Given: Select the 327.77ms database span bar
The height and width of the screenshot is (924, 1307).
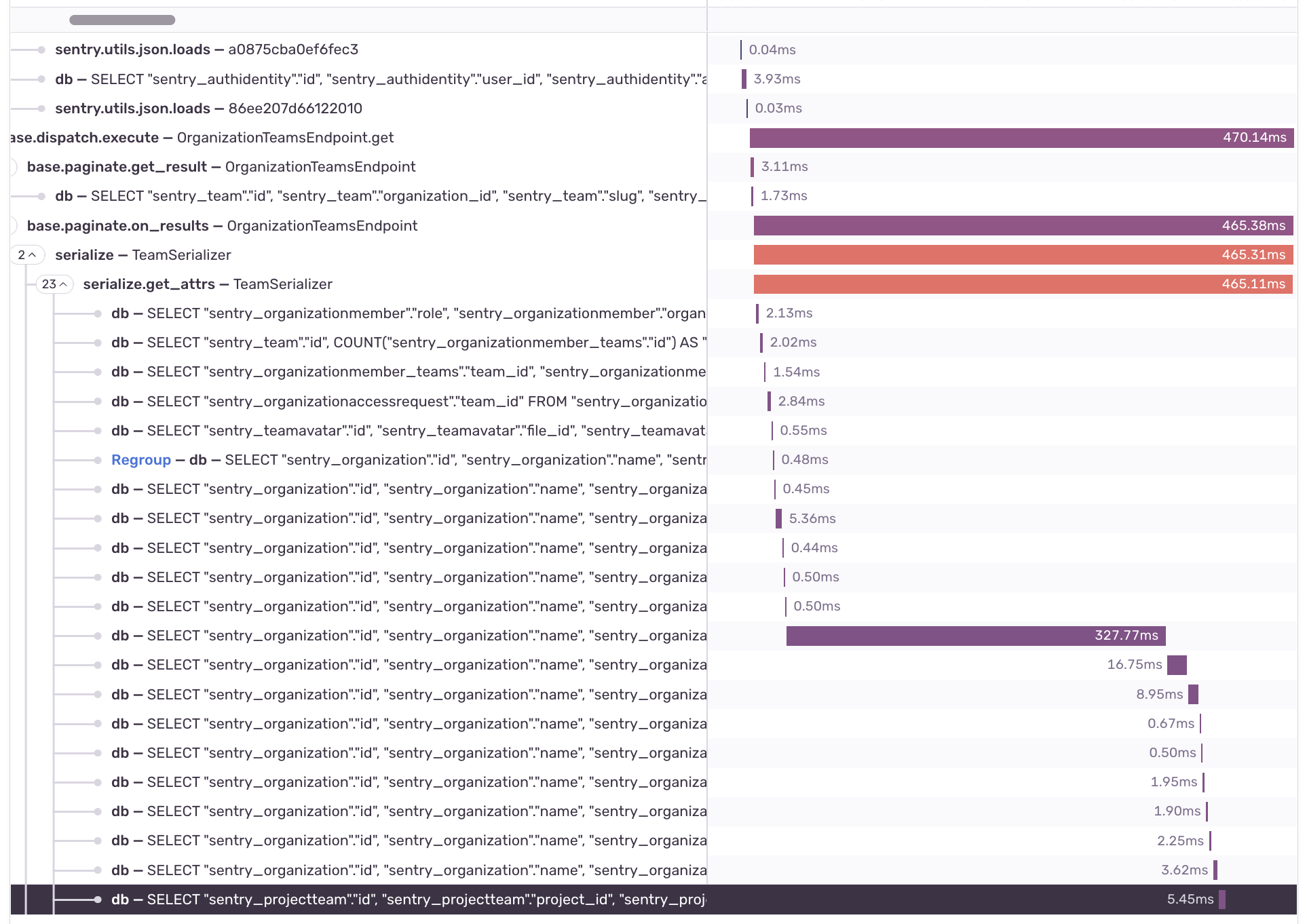Looking at the screenshot, I should [x=974, y=636].
